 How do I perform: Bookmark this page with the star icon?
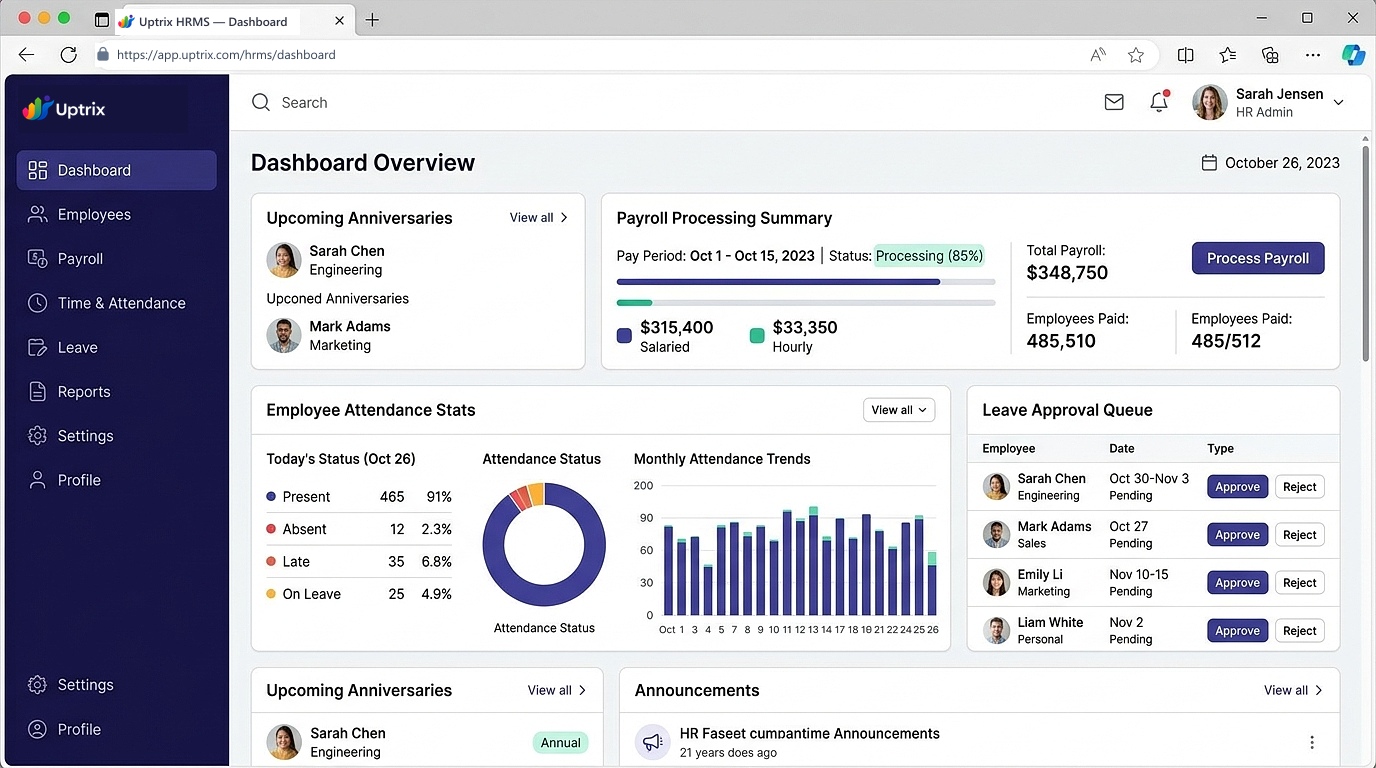(1136, 55)
